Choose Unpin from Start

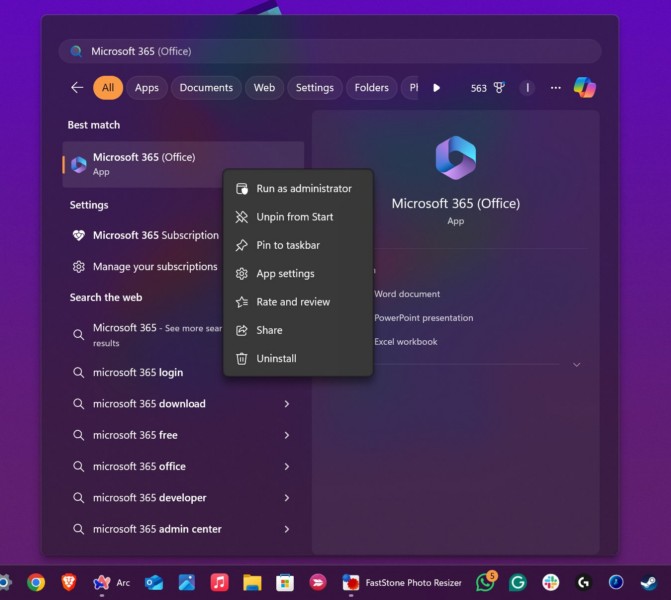298,217
